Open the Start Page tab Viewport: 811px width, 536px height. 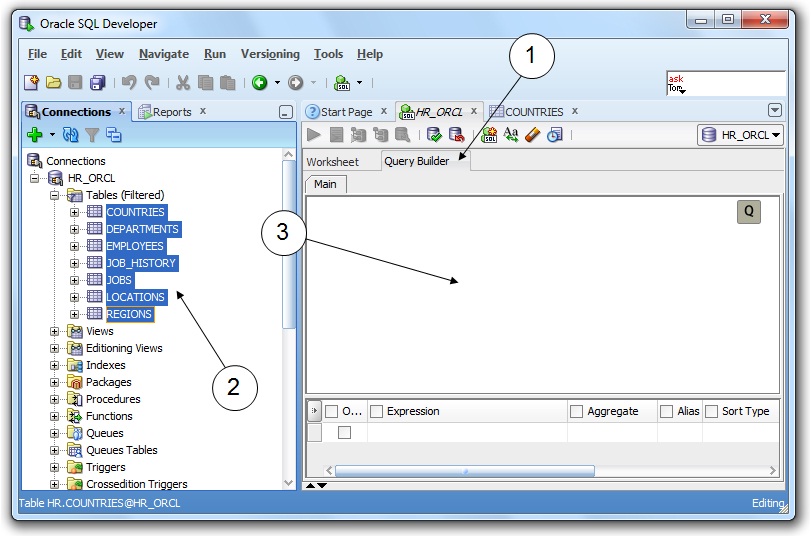pyautogui.click(x=346, y=112)
